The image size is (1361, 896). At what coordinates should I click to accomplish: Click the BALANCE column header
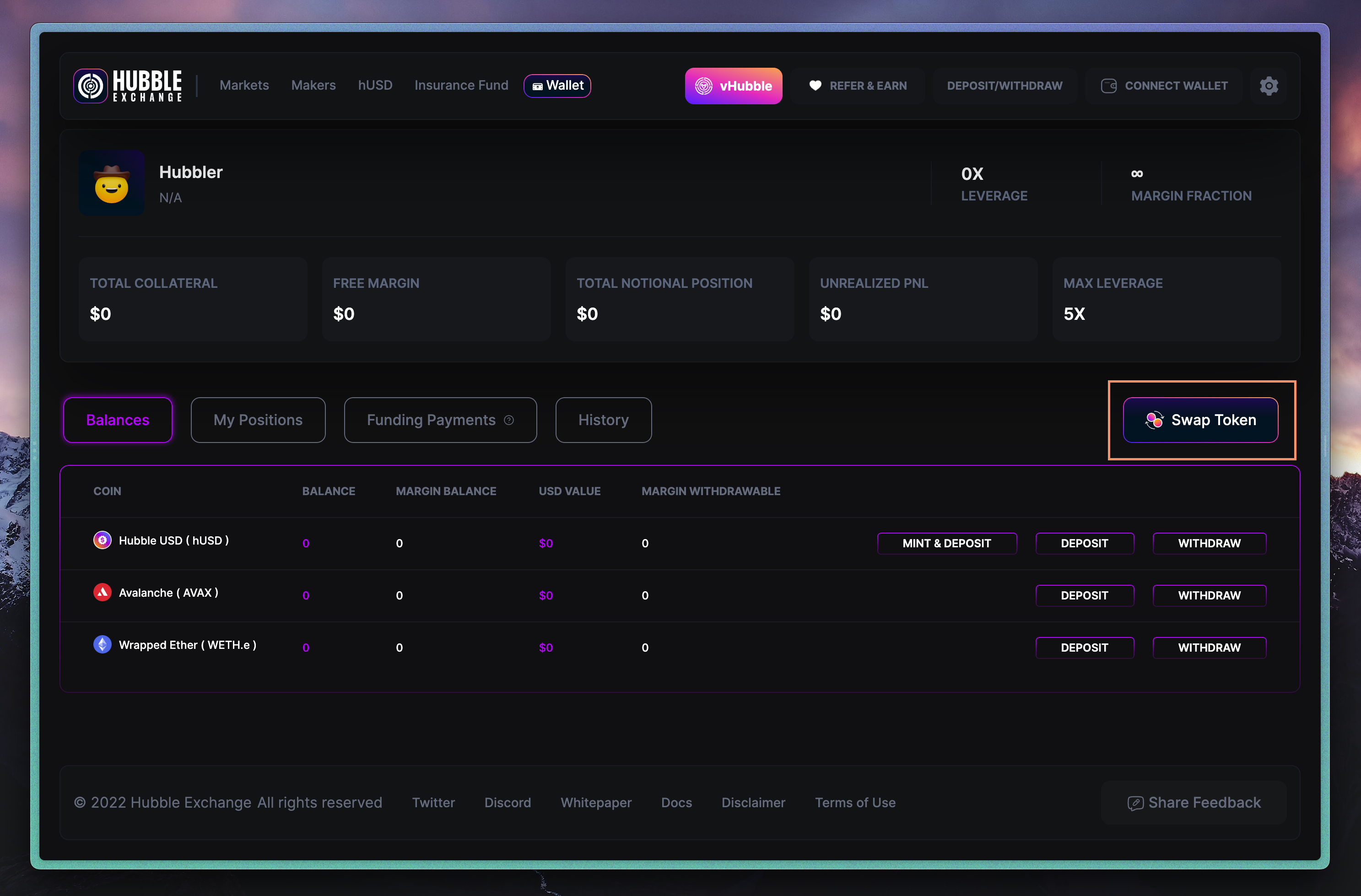pyautogui.click(x=328, y=491)
